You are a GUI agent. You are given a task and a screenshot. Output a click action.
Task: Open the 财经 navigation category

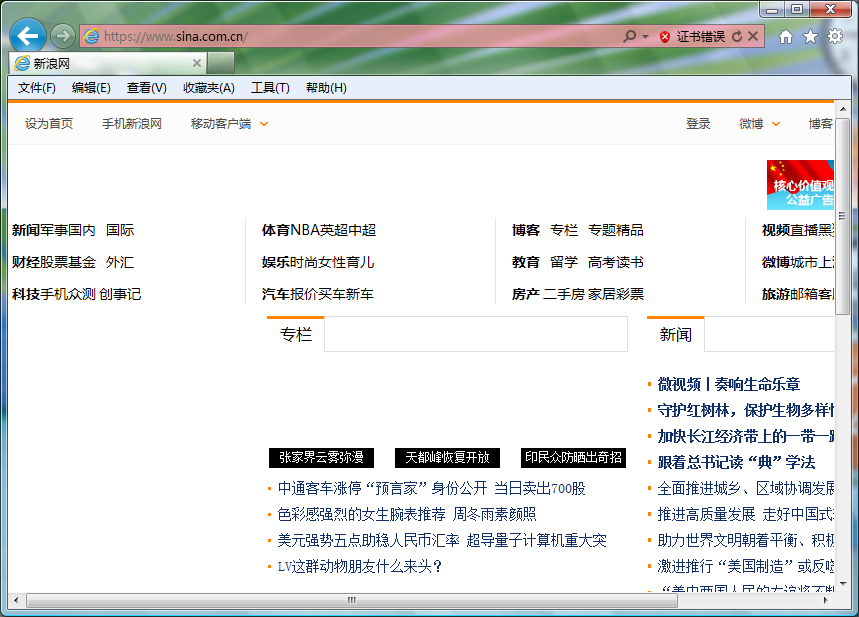(x=26, y=262)
